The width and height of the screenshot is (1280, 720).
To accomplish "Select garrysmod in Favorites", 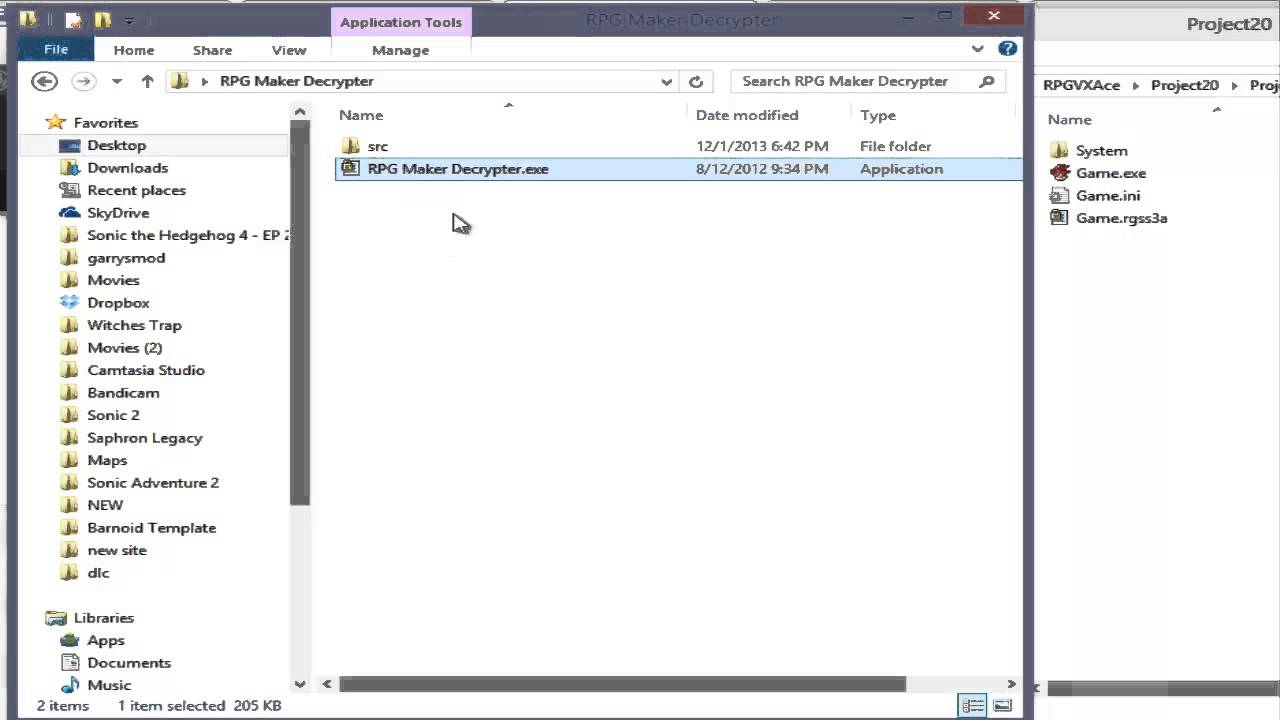I will coord(126,258).
